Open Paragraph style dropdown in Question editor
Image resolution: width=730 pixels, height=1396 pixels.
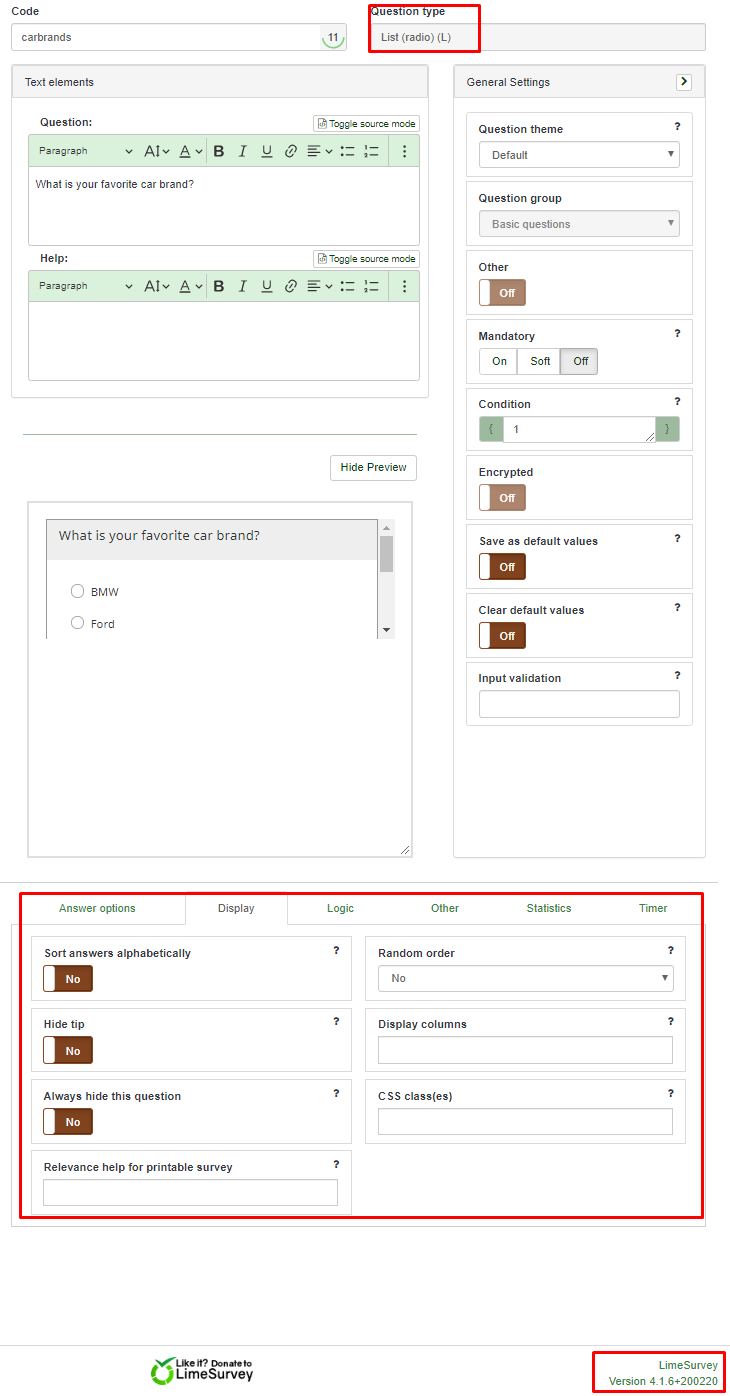click(x=86, y=151)
